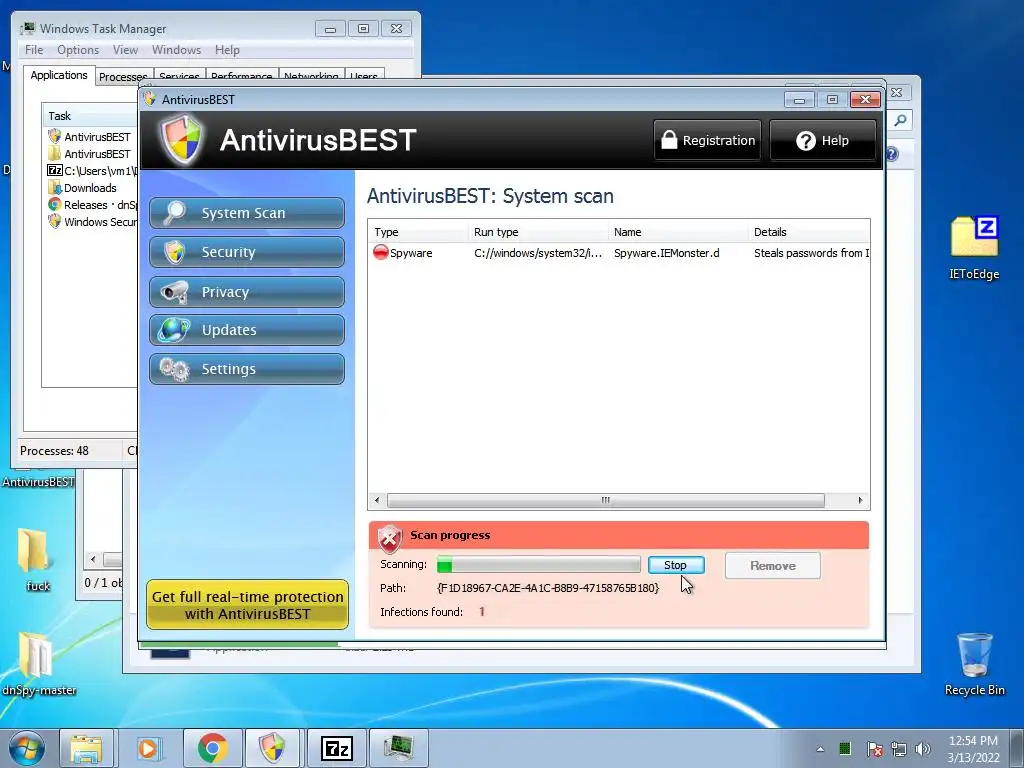
Task: Show hidden system tray icons
Action: pyautogui.click(x=820, y=749)
